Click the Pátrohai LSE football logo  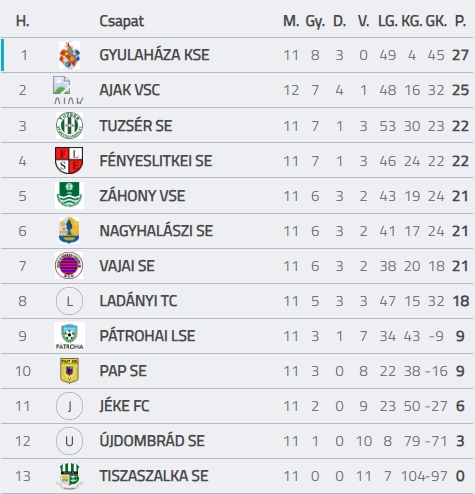(69, 336)
